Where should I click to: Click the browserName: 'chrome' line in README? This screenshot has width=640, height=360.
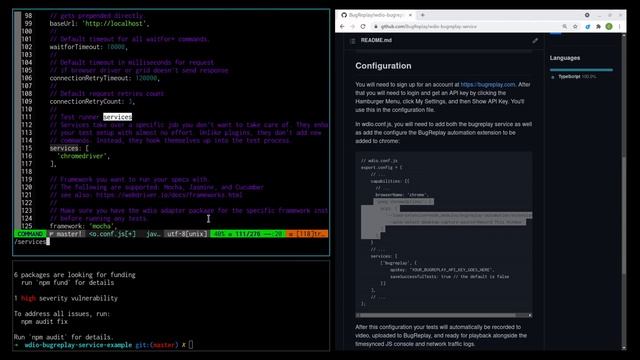(402, 195)
